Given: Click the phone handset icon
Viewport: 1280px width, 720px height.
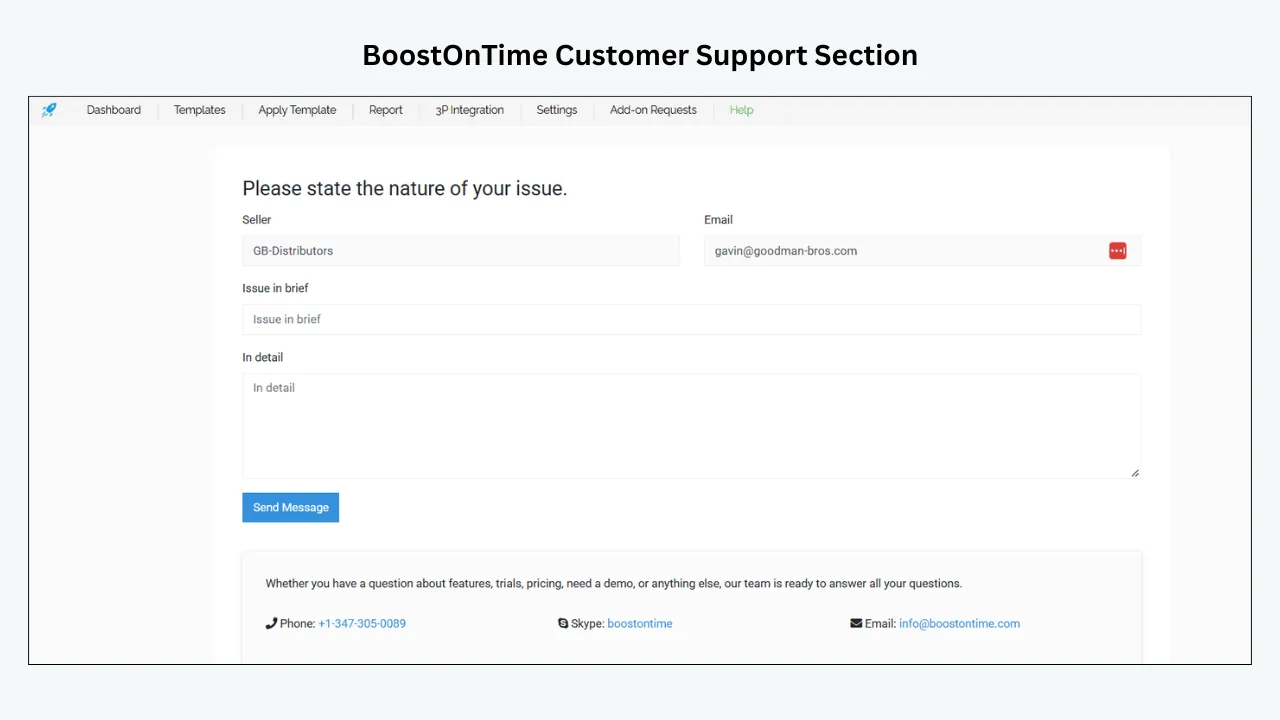Looking at the screenshot, I should (x=271, y=623).
